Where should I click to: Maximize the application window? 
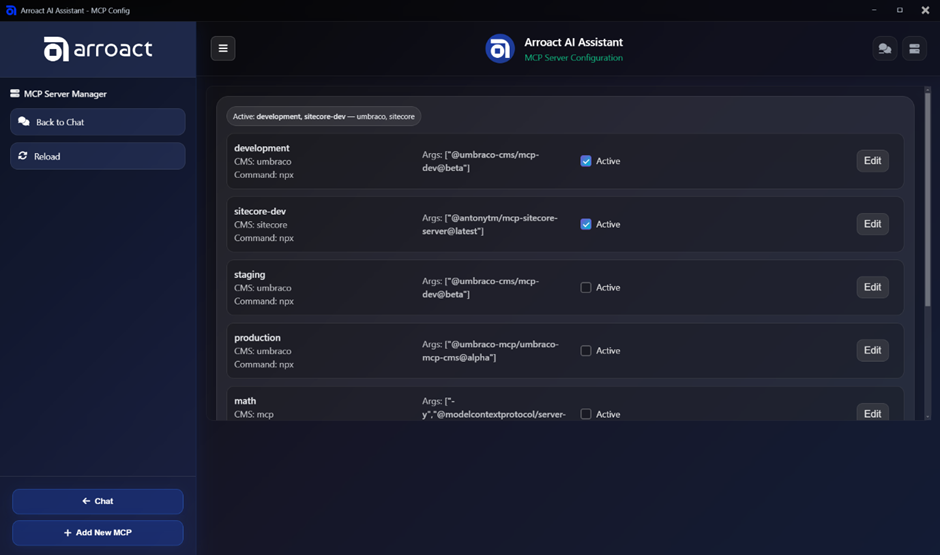899,10
